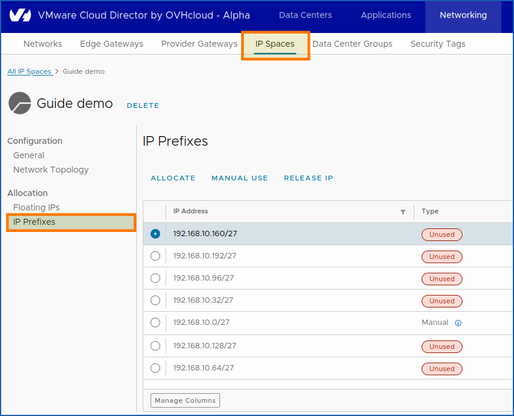
Task: Click the Unused badge for 192.168.10.64/27
Action: click(442, 369)
